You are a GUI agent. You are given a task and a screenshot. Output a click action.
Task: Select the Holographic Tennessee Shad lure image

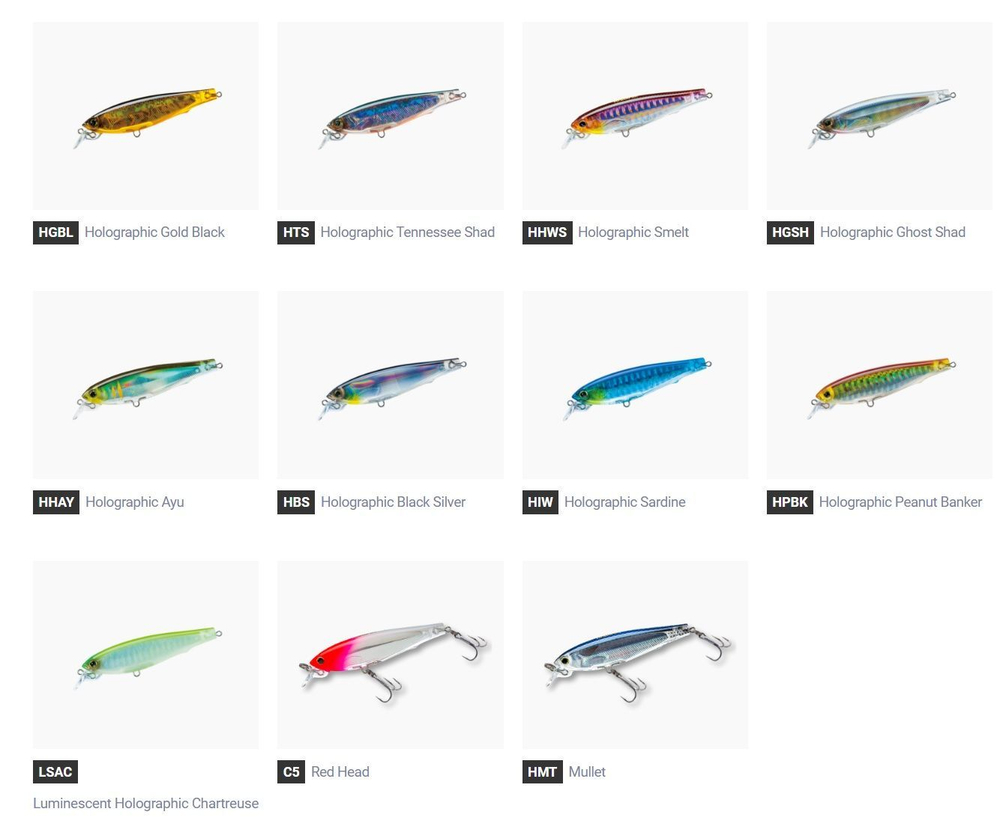coord(390,116)
